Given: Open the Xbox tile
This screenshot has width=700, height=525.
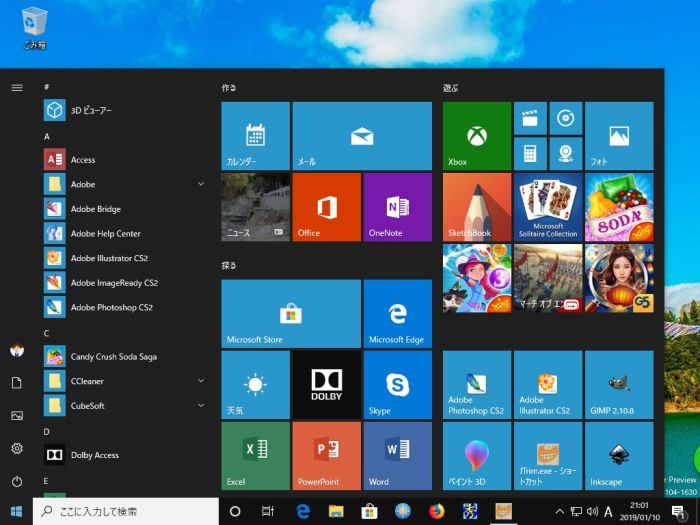Looking at the screenshot, I should 476,136.
